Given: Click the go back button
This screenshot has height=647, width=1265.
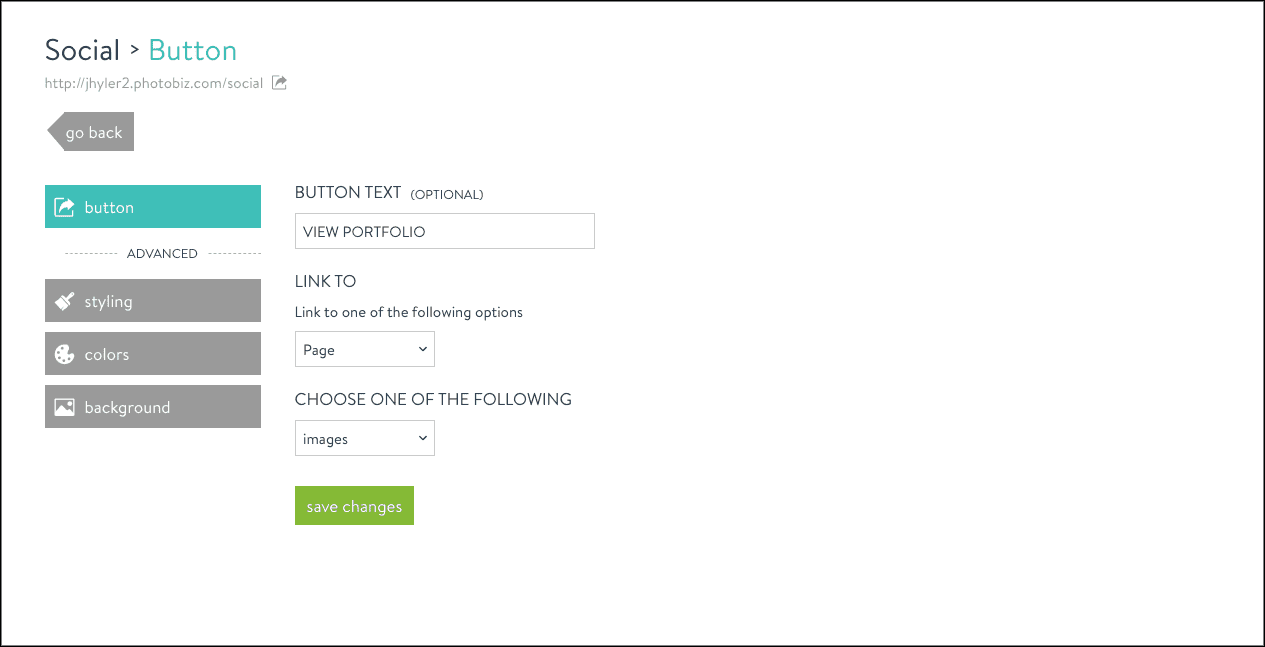Looking at the screenshot, I should pyautogui.click(x=94, y=131).
